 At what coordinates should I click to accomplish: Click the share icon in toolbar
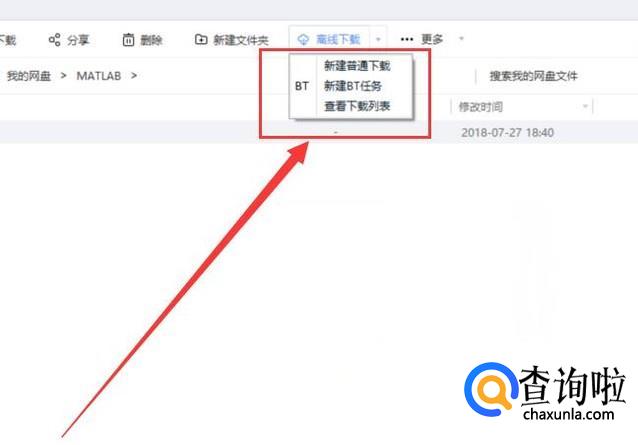pos(55,39)
